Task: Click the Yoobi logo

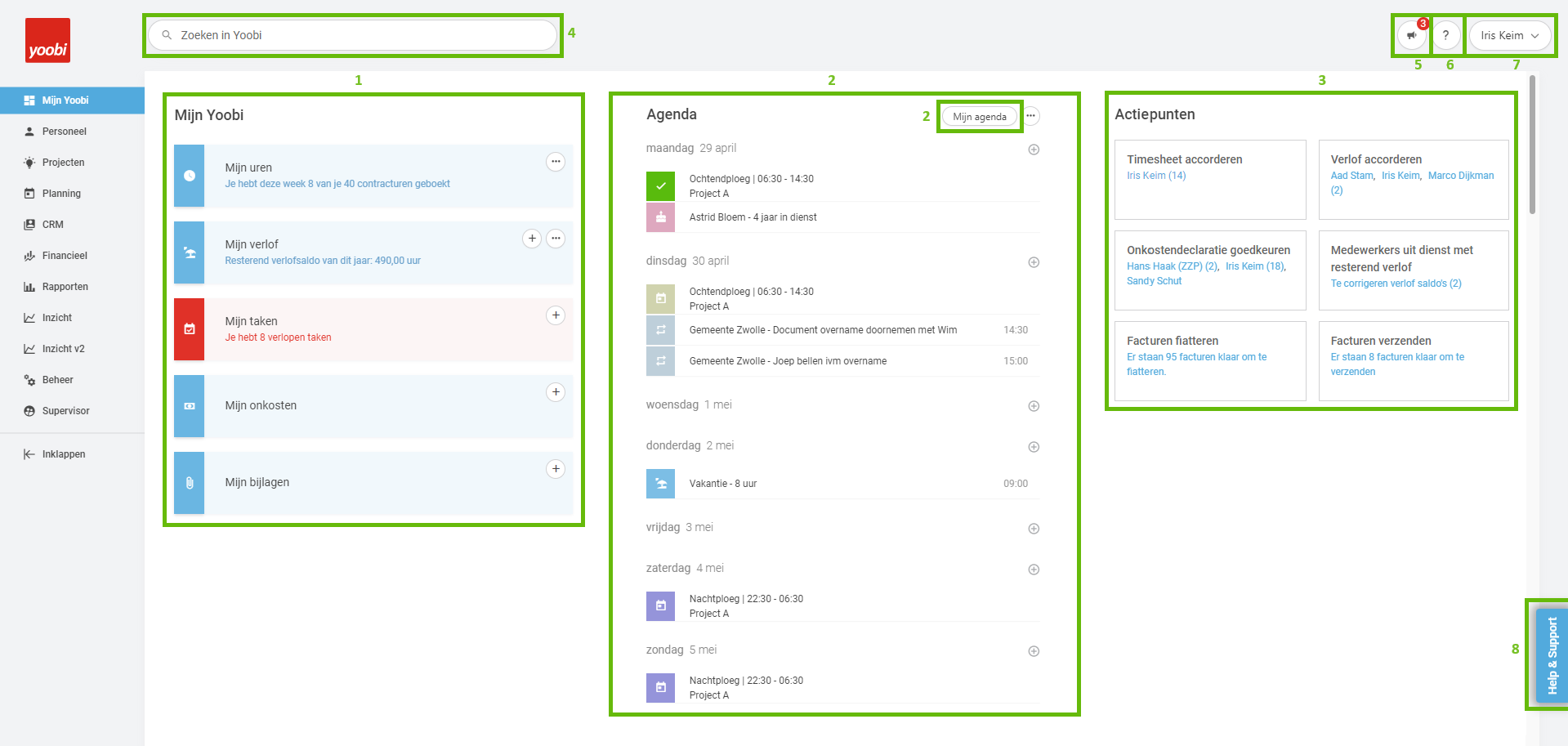Action: click(x=47, y=41)
